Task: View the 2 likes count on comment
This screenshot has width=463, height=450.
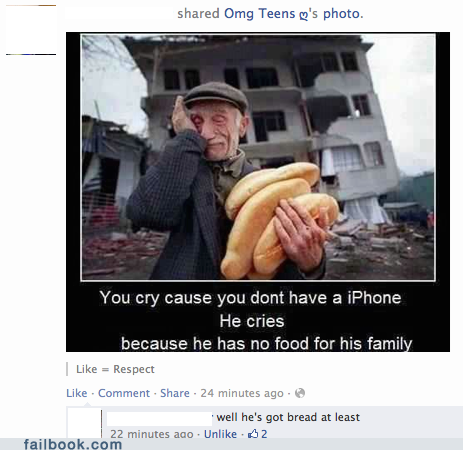Action: click(264, 434)
